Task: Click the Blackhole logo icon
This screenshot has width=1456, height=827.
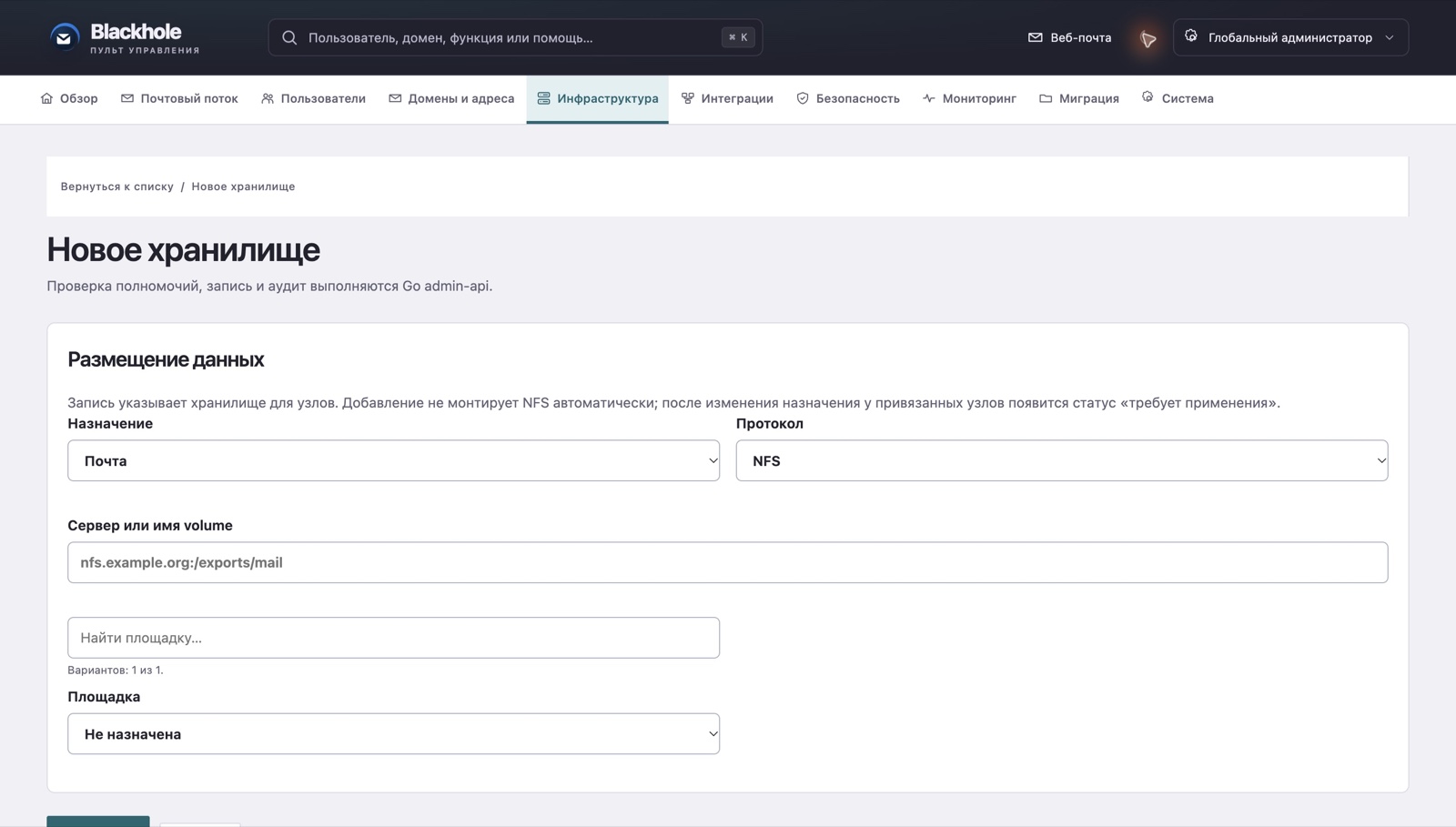Action: click(x=65, y=37)
